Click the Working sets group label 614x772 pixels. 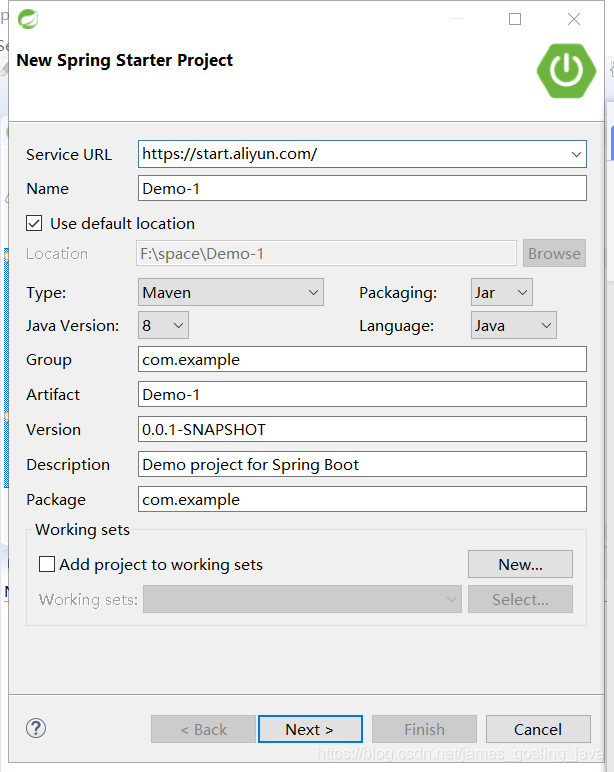pyautogui.click(x=83, y=530)
